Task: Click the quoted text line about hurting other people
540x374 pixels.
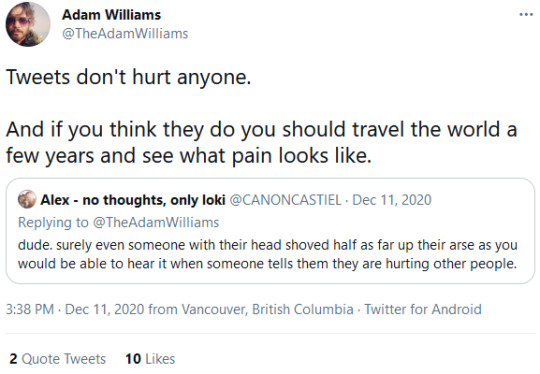Action: (x=268, y=264)
